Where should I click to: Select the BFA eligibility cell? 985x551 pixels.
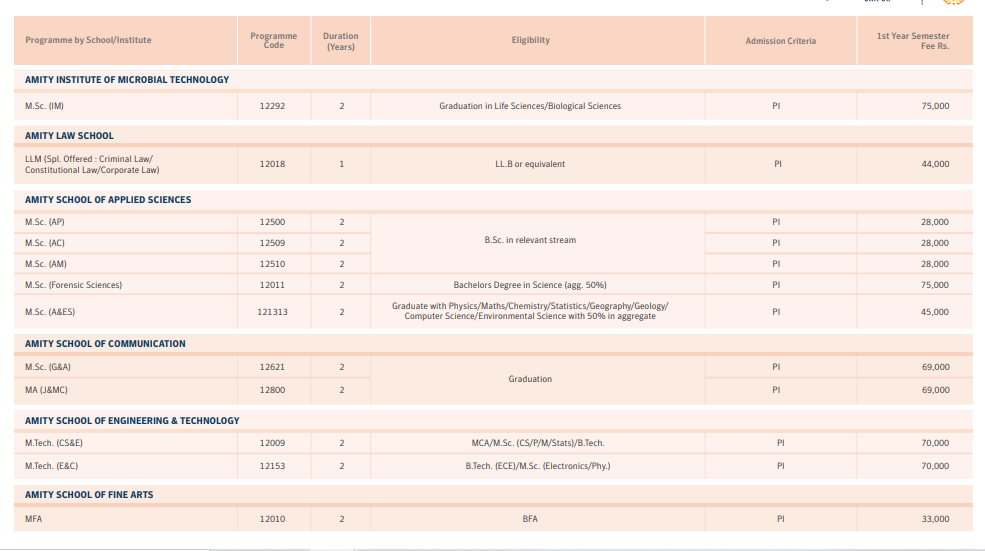[530, 519]
